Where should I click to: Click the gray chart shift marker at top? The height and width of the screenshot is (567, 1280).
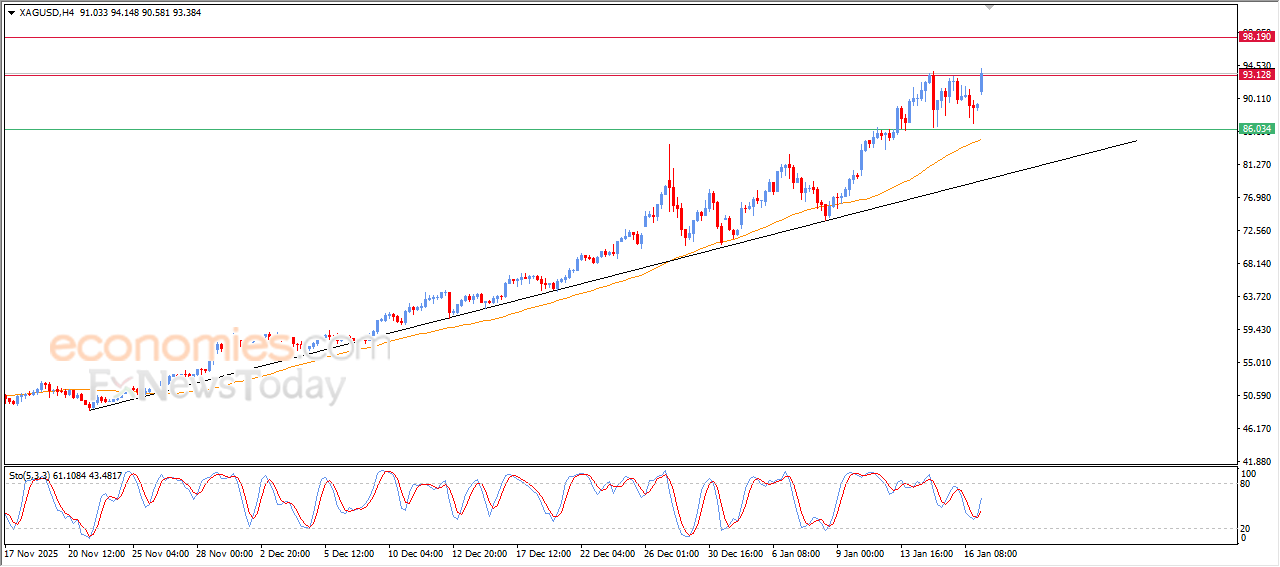pyautogui.click(x=990, y=7)
